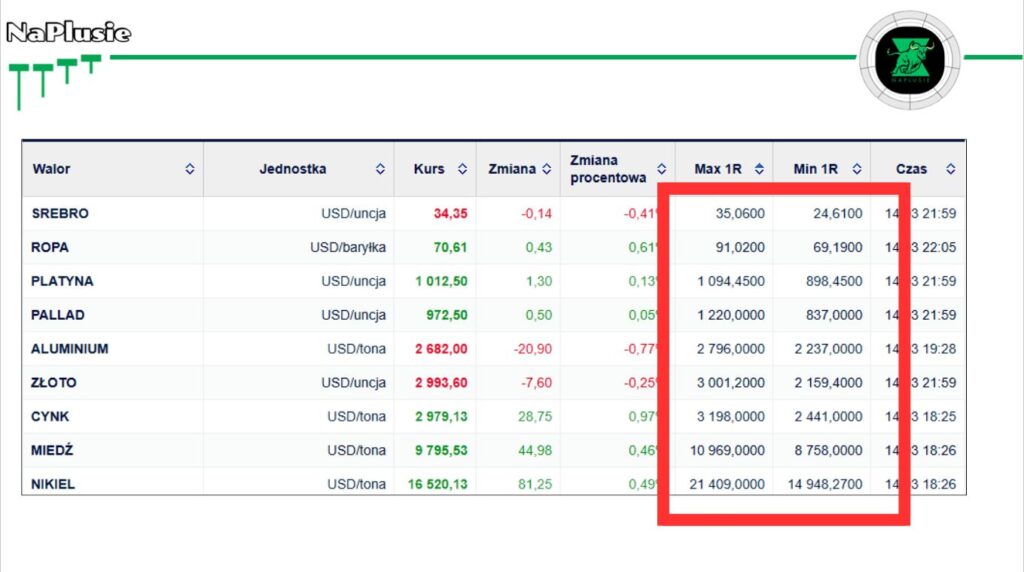Sort table by Kurs column arrows
Viewport: 1024px width, 572px height.
click(462, 169)
